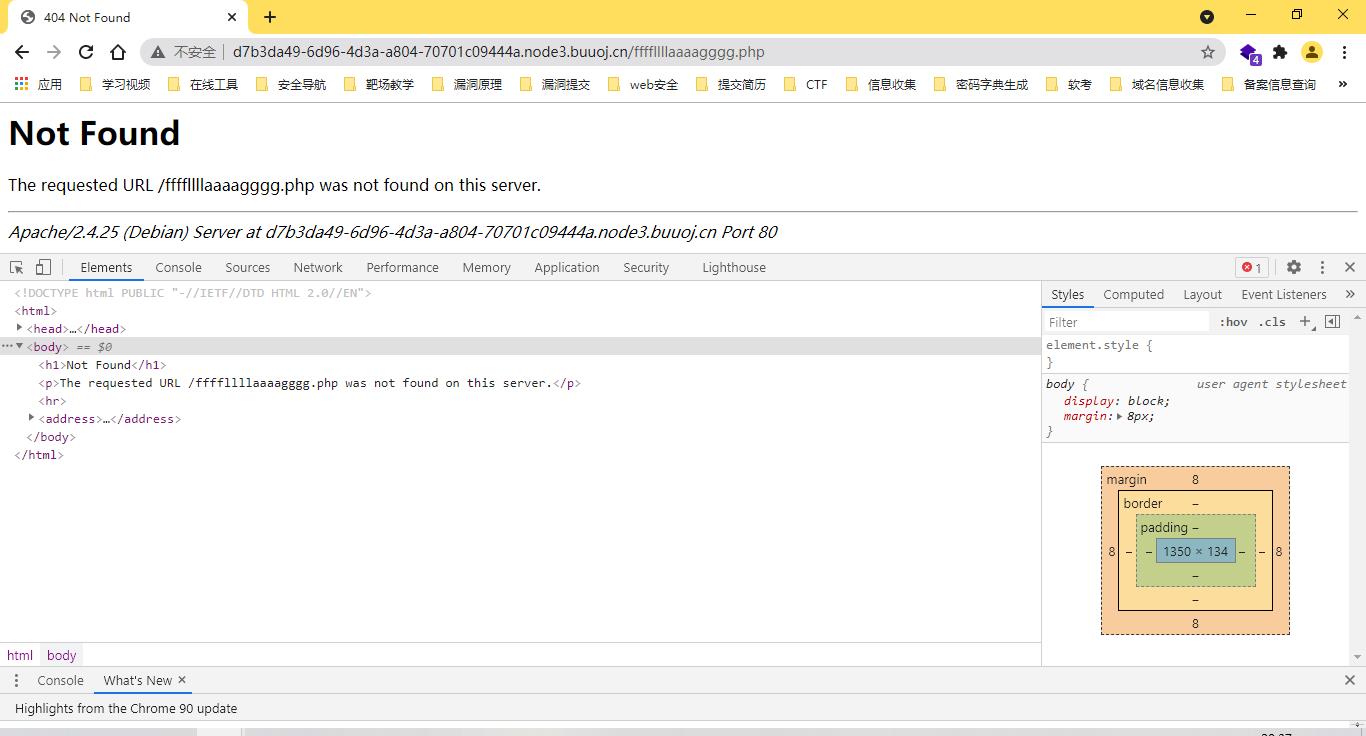
Task: Open the Extensions puzzle-piece menu
Action: pyautogui.click(x=1280, y=52)
